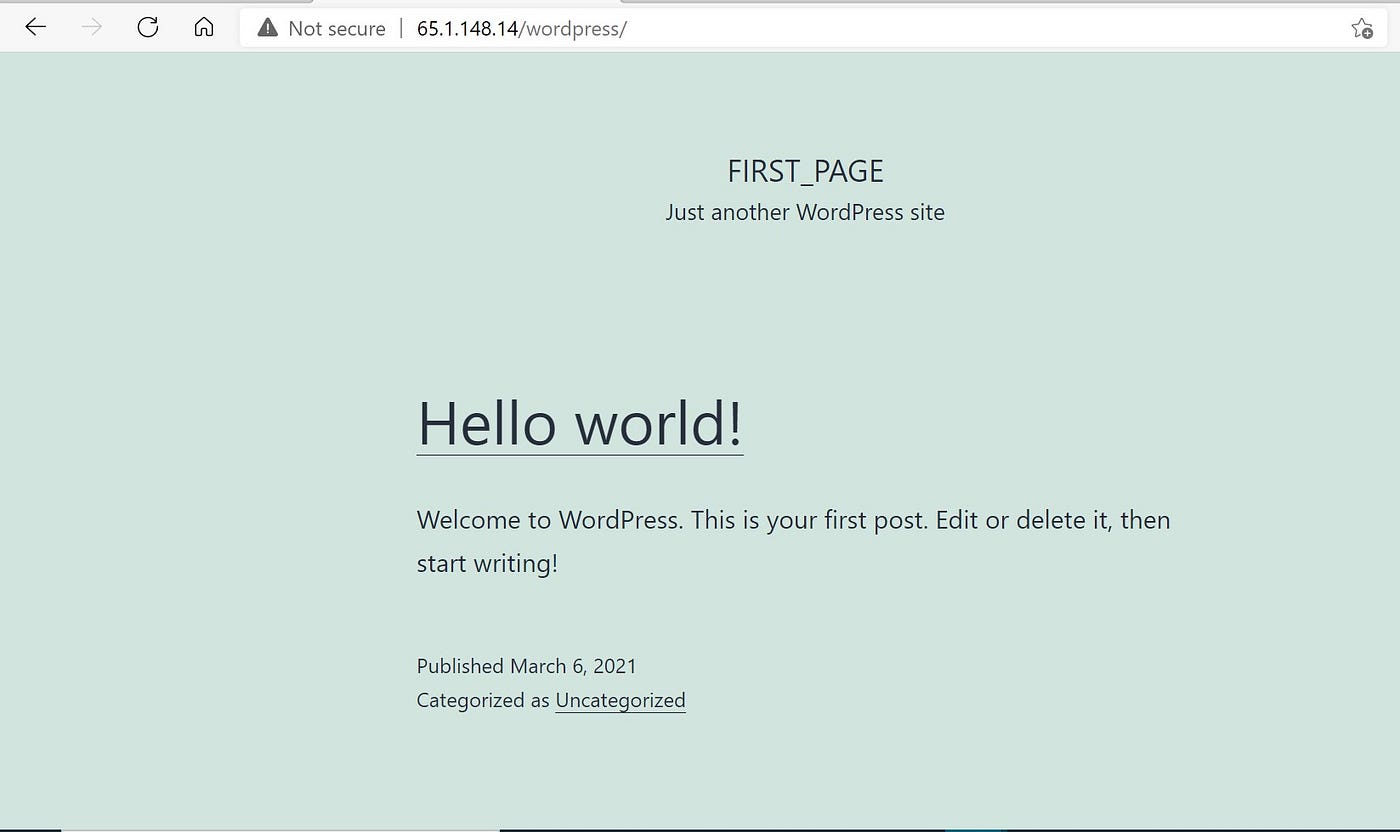
Task: Add page to favorites with star icon
Action: point(1361,28)
